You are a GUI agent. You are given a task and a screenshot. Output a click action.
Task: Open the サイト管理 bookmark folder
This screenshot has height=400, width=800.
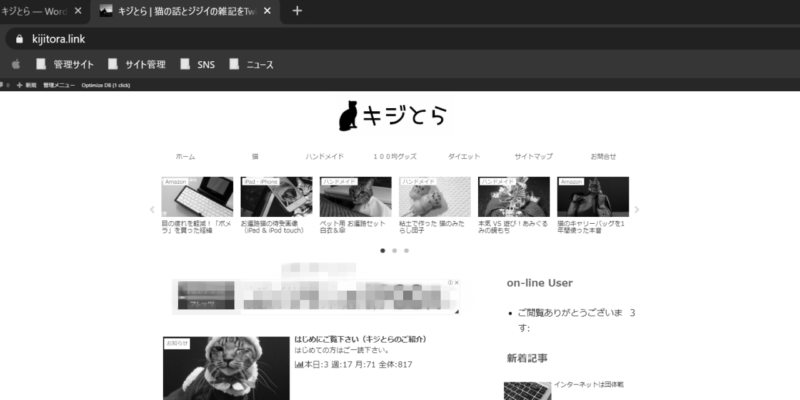coord(137,64)
